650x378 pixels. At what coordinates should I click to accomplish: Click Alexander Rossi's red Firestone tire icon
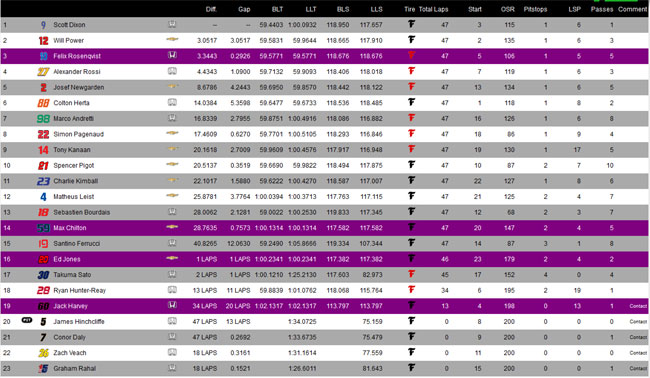(x=411, y=71)
